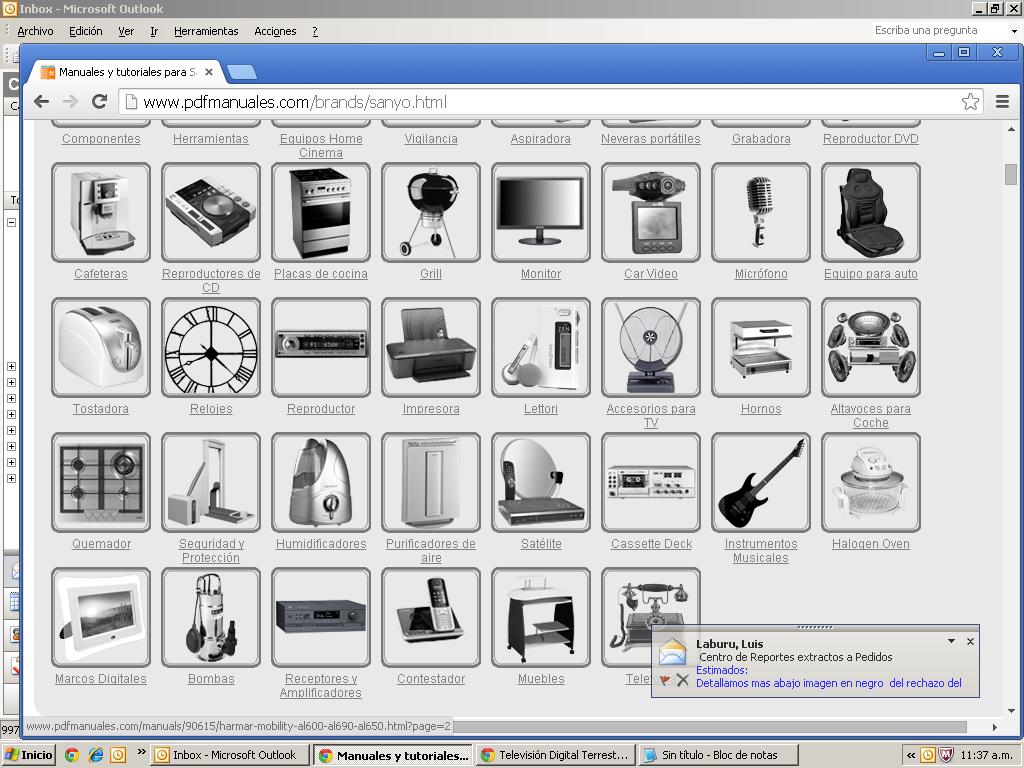Open the Quemador gas hob image
This screenshot has height=768, width=1024.
[x=101, y=483]
